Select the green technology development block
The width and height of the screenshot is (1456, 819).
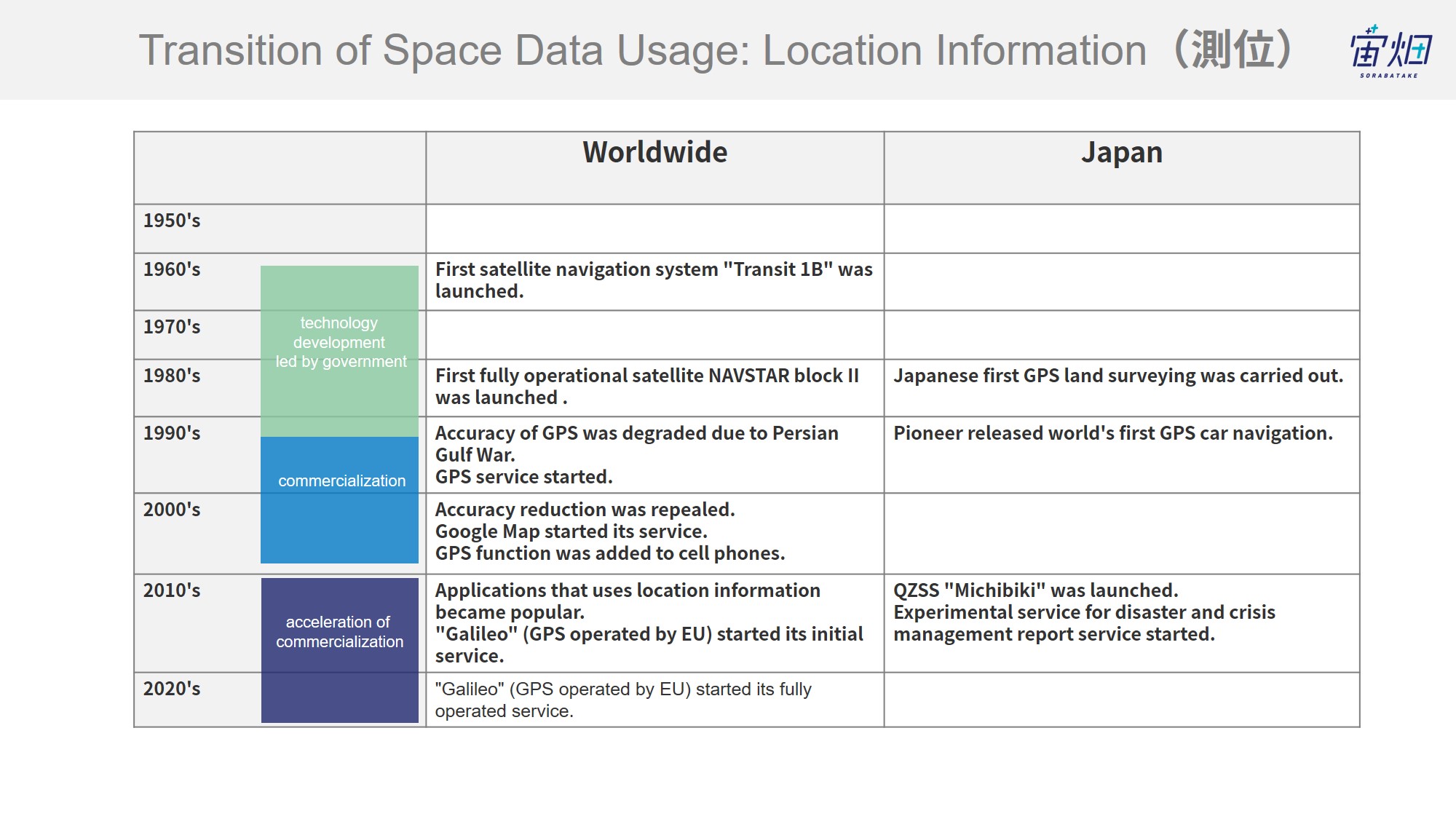(x=339, y=352)
